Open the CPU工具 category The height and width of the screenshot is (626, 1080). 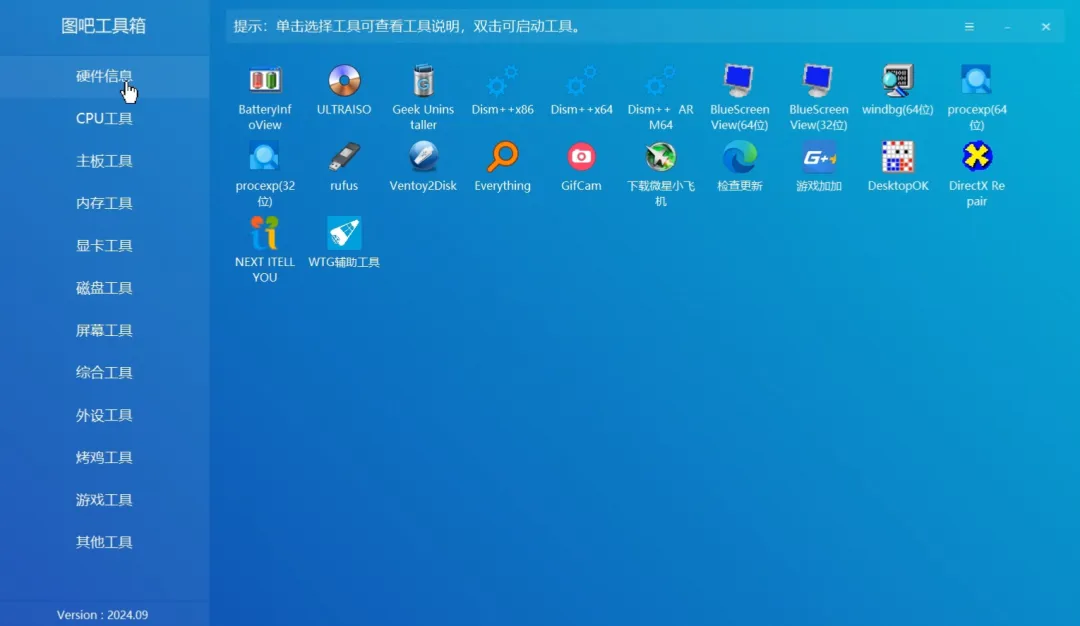tap(104, 118)
